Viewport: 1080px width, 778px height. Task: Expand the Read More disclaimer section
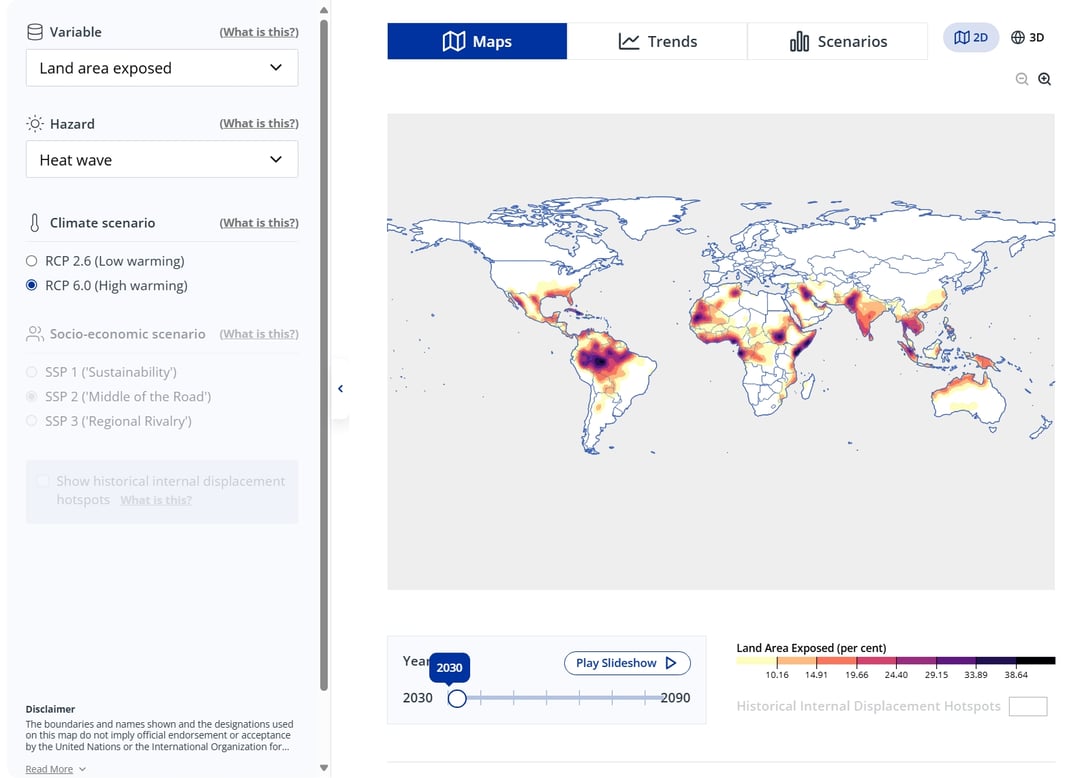coord(48,769)
